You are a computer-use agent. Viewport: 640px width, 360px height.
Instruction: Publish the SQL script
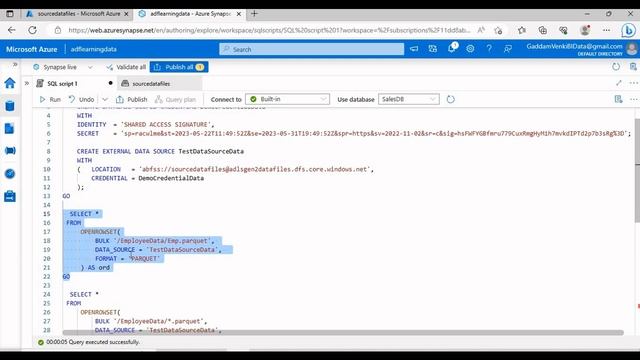coord(131,99)
